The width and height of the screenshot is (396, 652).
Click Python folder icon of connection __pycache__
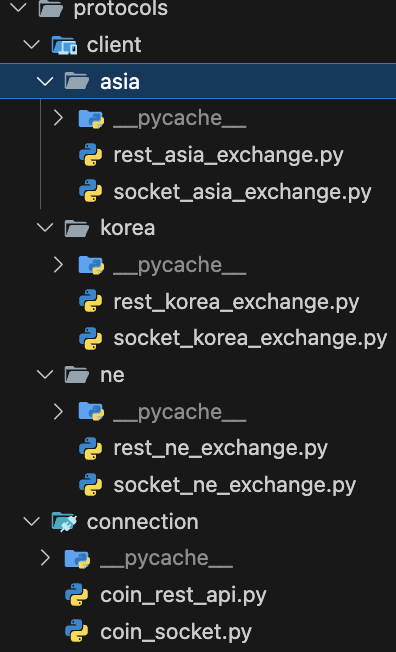point(77,558)
